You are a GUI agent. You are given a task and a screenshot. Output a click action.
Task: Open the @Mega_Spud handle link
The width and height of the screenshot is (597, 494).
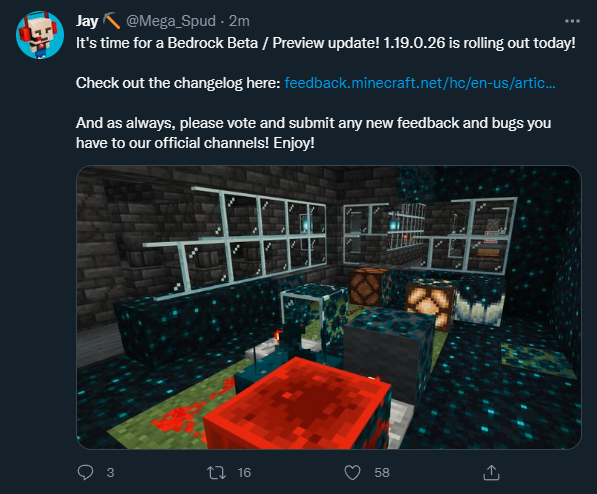171,21
